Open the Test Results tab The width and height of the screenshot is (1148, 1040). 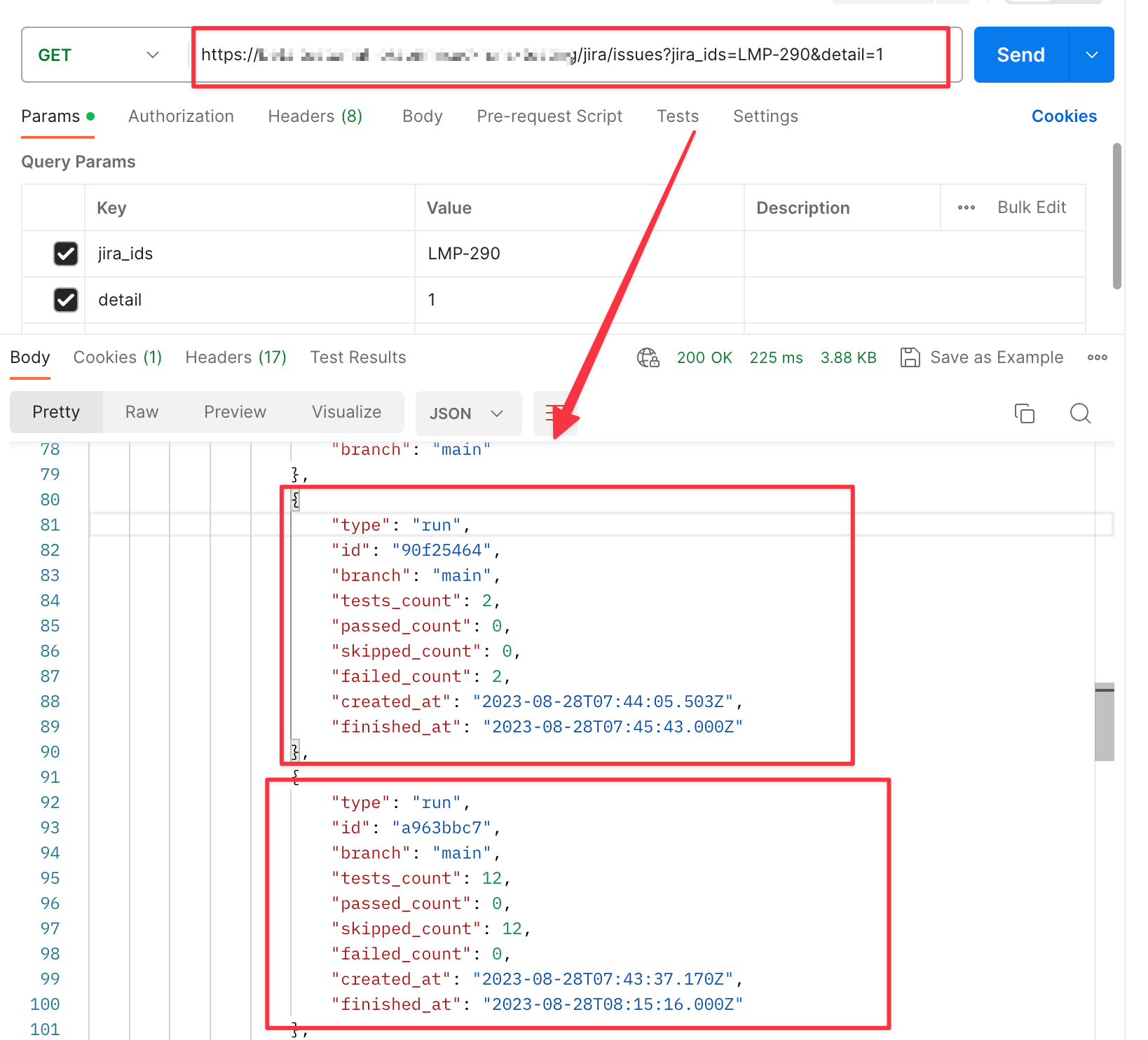(358, 357)
